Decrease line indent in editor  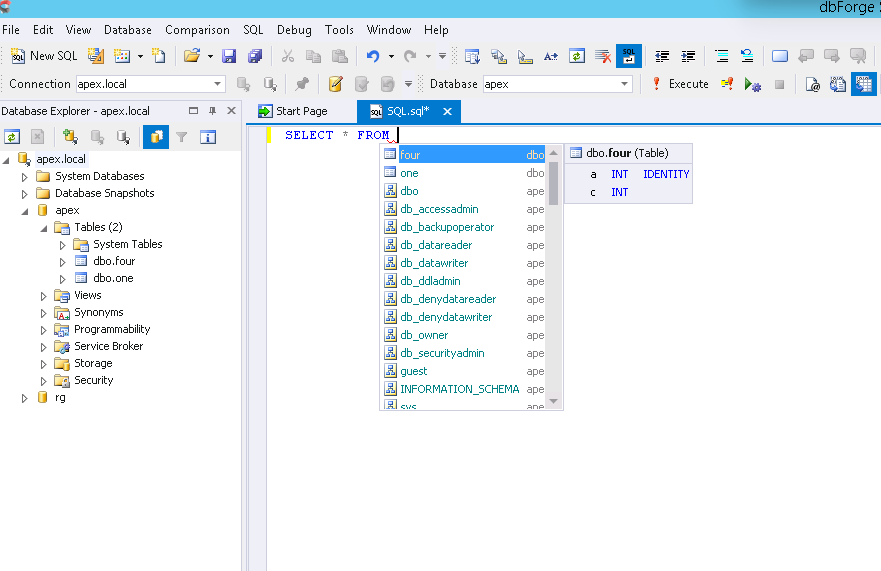tap(662, 56)
